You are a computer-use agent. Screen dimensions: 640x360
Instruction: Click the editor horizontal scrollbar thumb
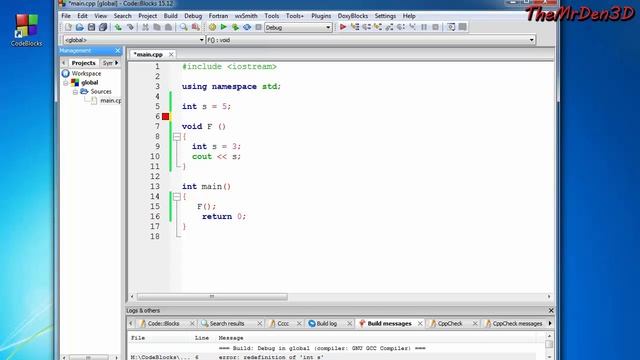coord(212,297)
